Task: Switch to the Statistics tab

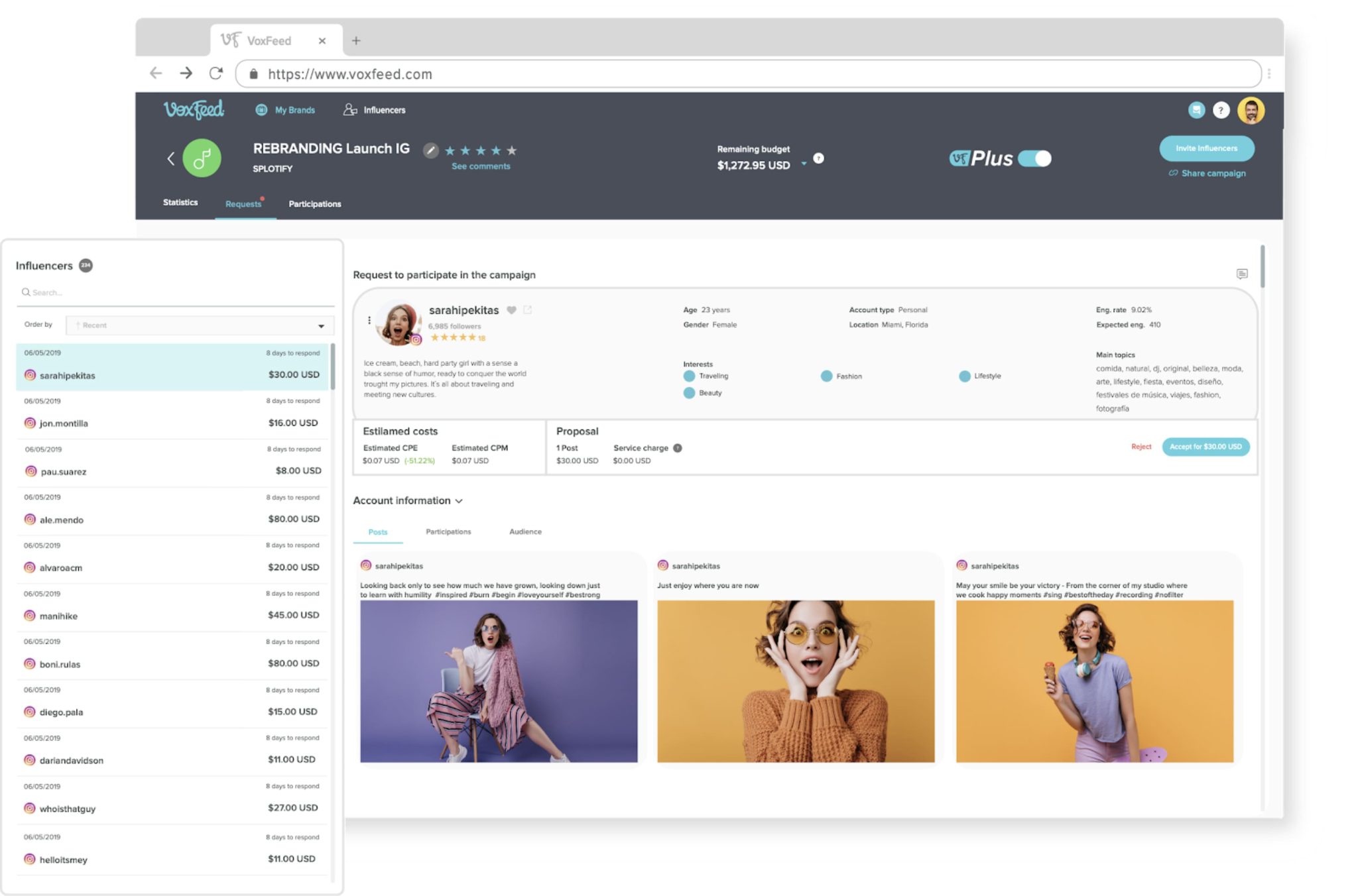Action: tap(180, 202)
